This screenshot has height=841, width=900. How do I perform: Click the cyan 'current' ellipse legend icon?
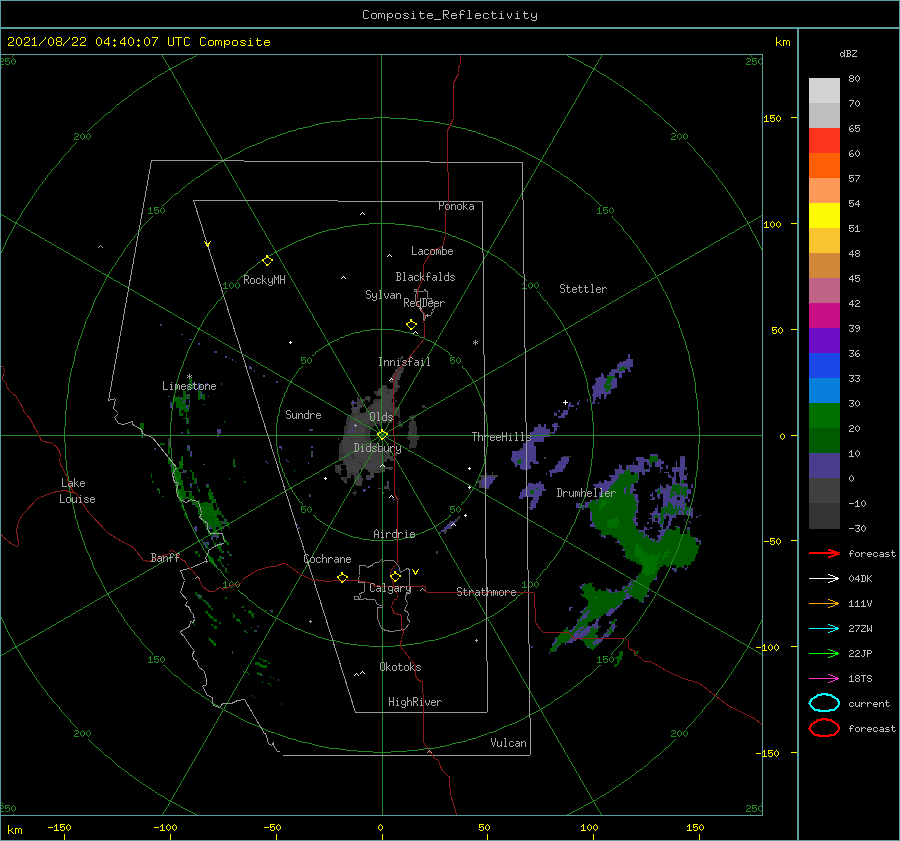coord(824,703)
